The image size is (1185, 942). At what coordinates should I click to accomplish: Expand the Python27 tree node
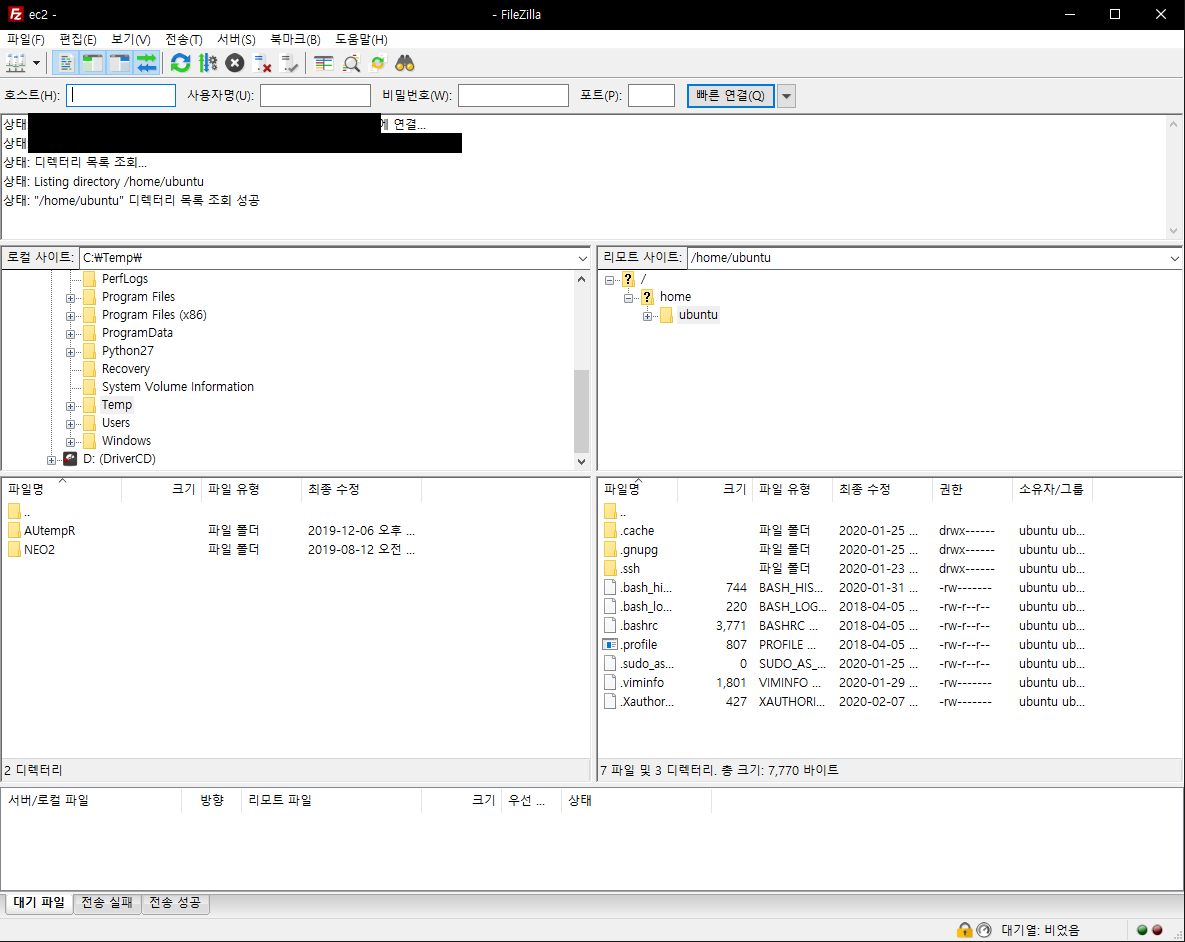coord(70,352)
